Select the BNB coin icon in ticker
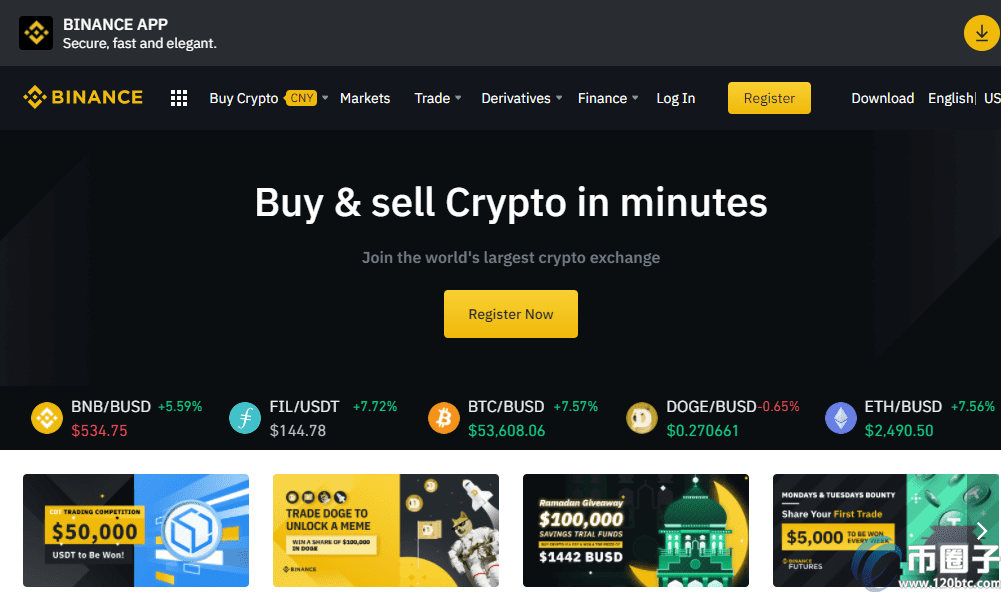The width and height of the screenshot is (1001, 592). coord(47,418)
